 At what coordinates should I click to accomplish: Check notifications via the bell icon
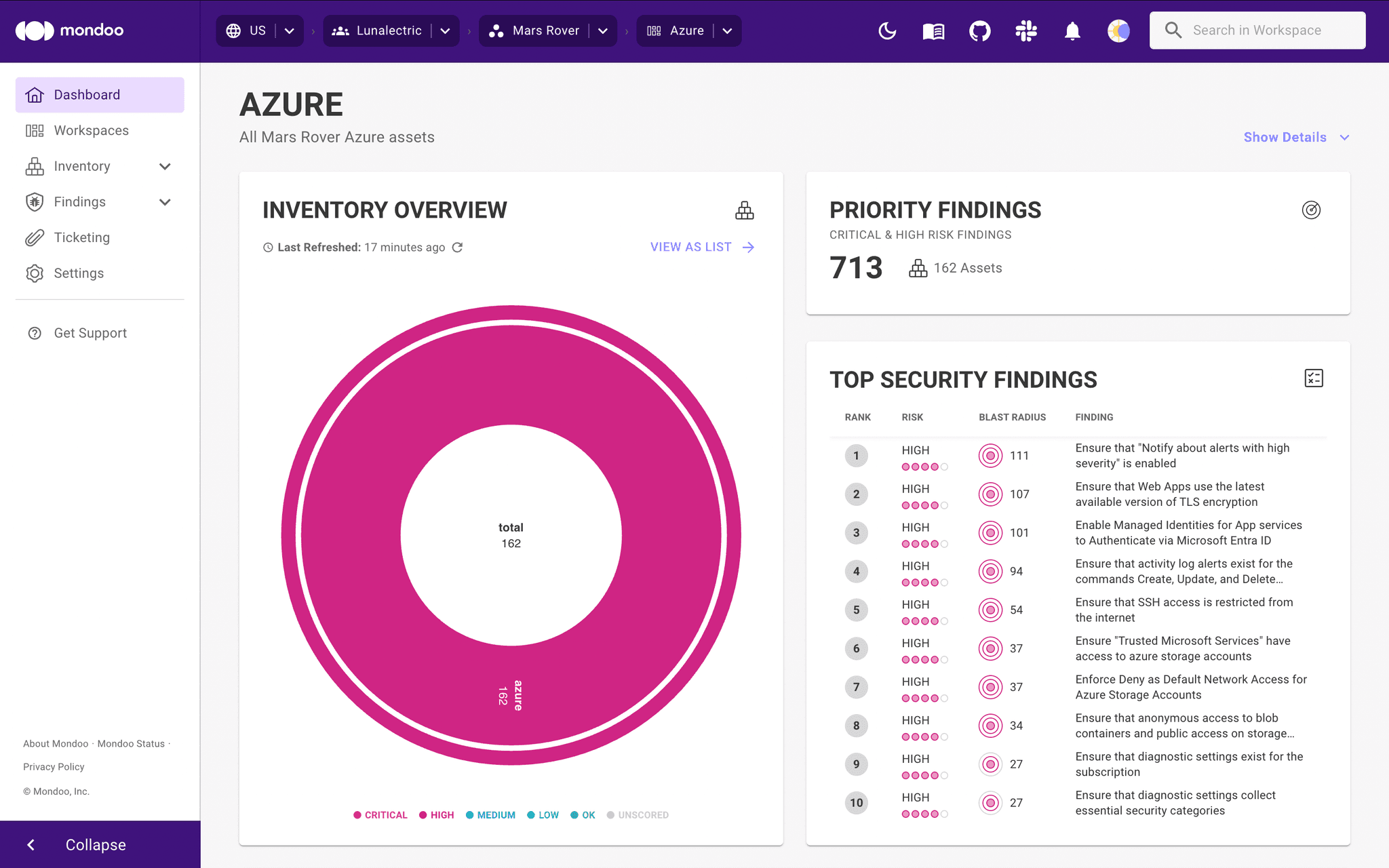1072,31
